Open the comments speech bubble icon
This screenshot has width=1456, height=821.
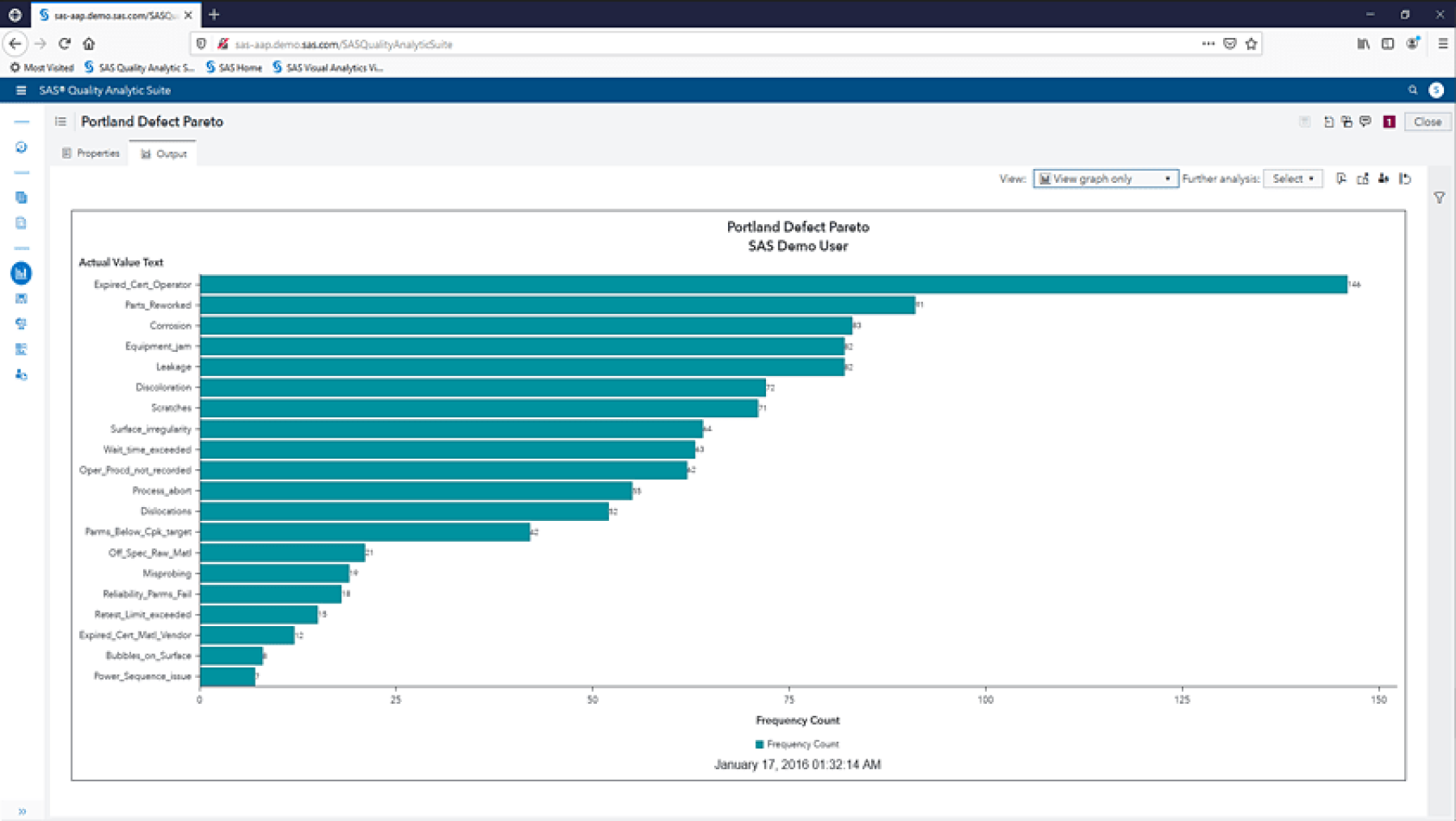1365,121
